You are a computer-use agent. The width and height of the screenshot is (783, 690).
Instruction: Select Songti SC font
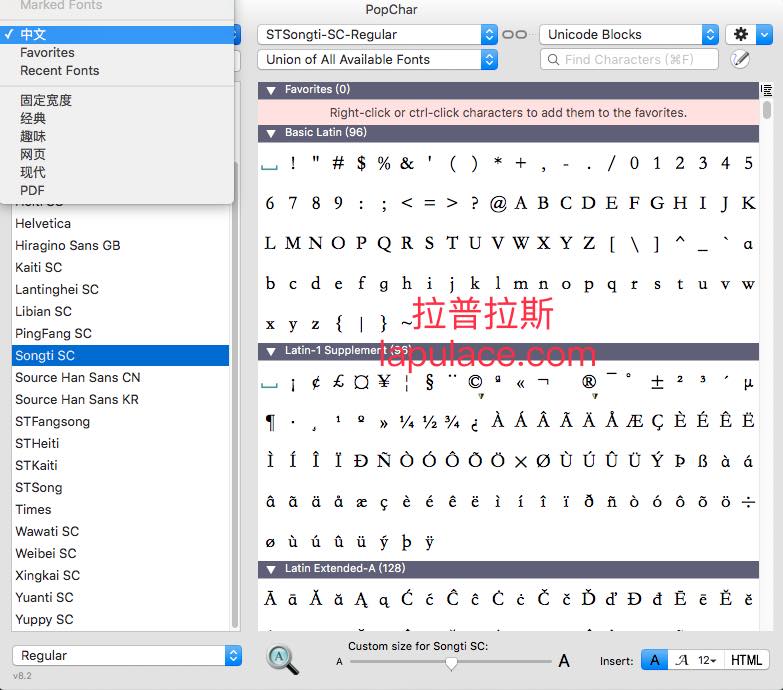120,355
